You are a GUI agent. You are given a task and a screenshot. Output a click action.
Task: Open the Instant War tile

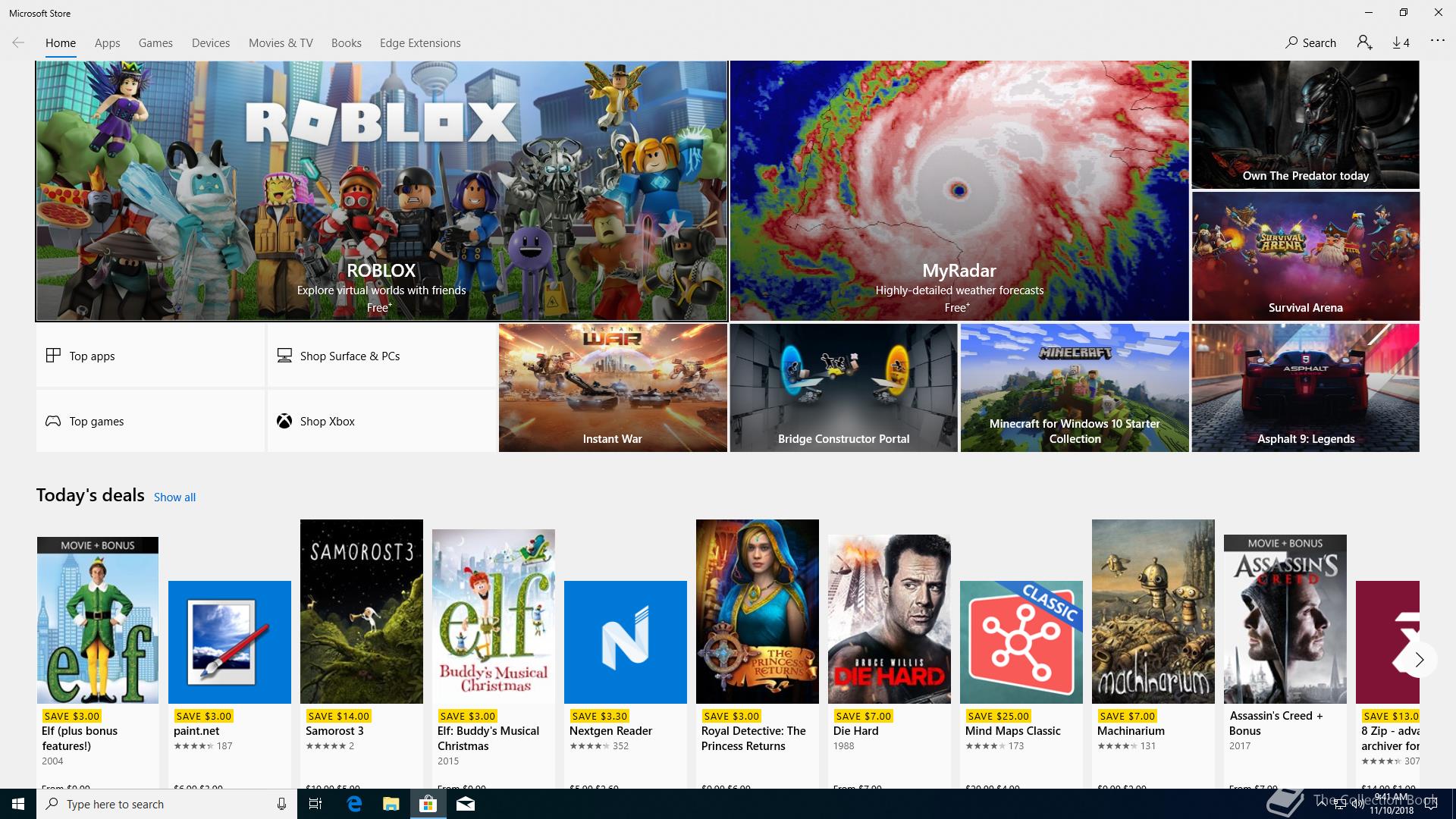coord(613,388)
